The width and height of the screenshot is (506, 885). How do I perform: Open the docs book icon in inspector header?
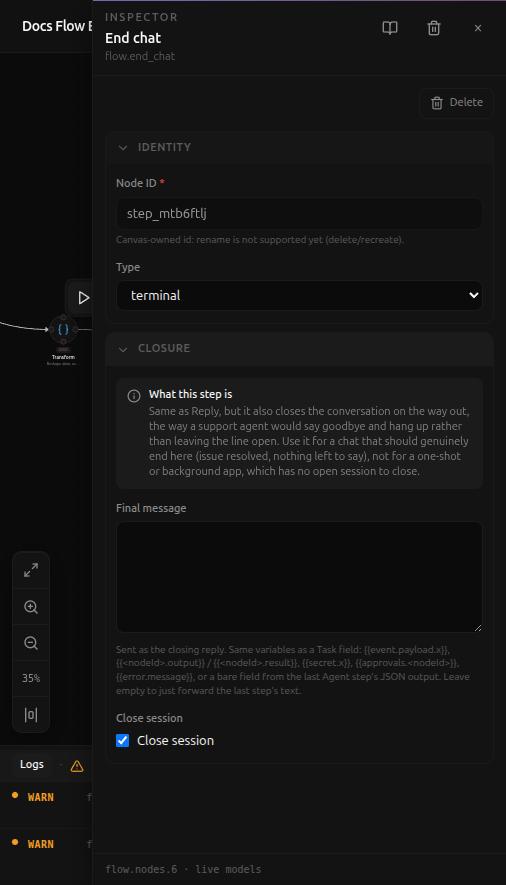pos(390,28)
